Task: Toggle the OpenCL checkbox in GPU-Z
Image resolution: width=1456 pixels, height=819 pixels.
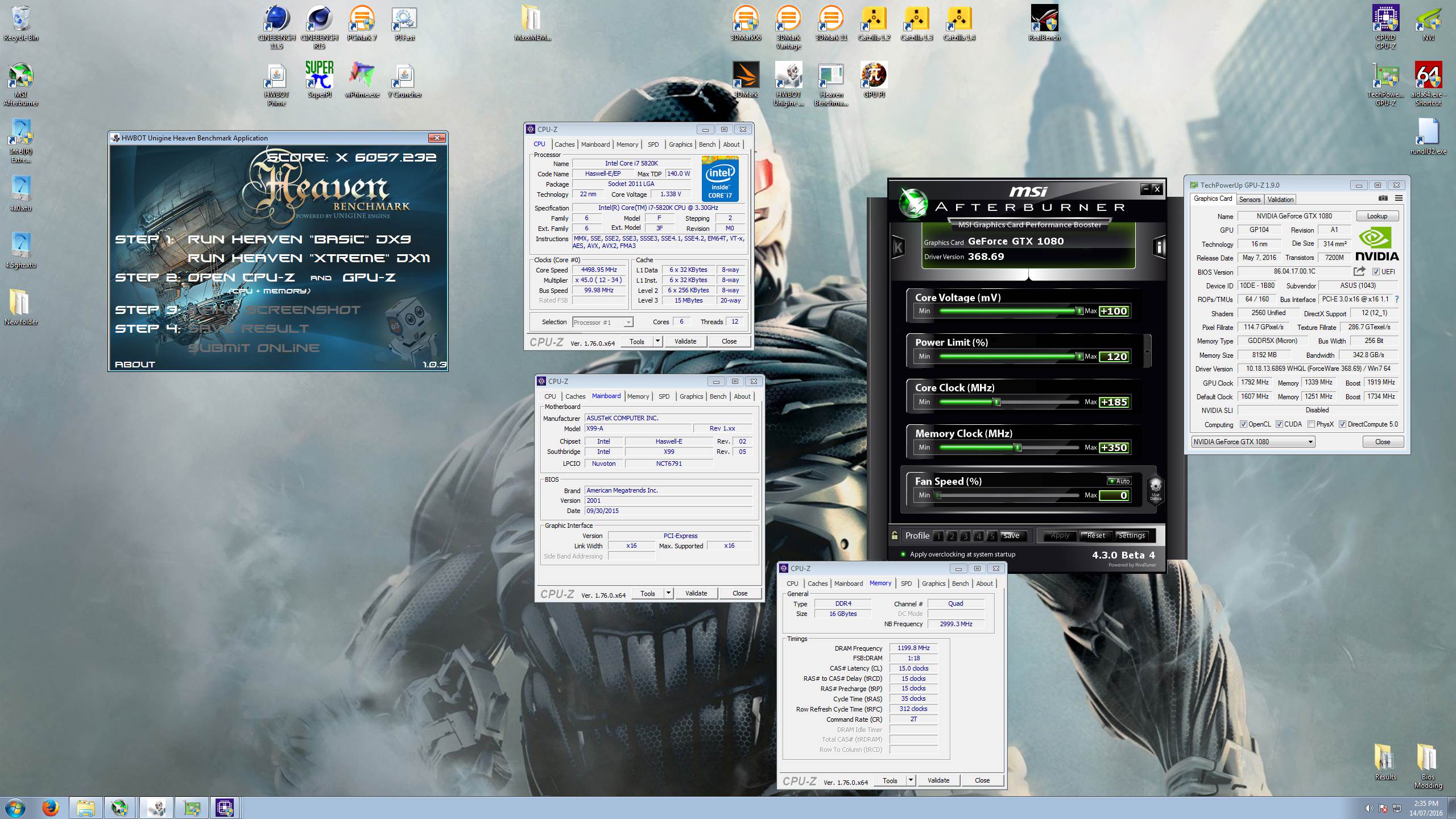Action: pyautogui.click(x=1244, y=424)
